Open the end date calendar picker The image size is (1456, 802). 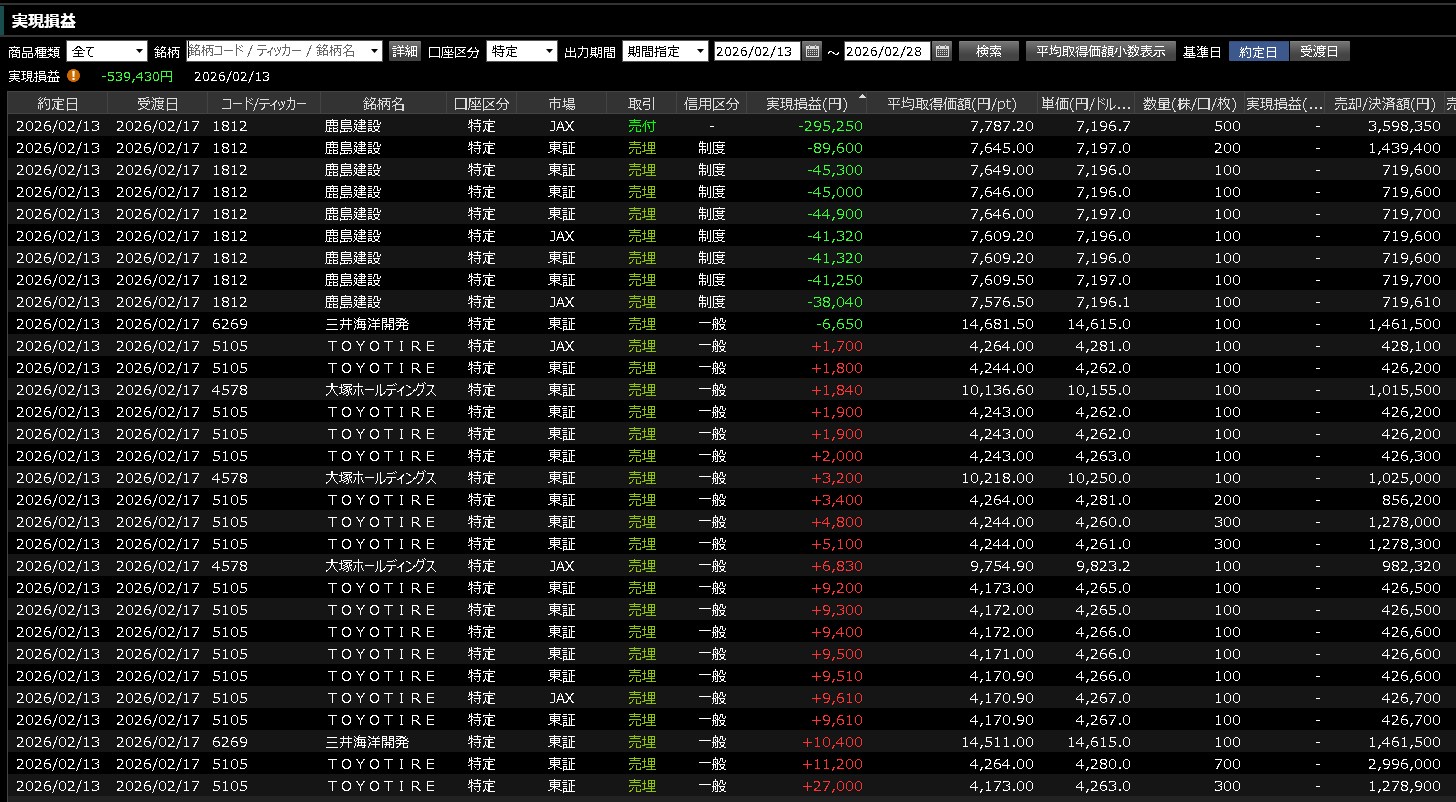tap(942, 51)
